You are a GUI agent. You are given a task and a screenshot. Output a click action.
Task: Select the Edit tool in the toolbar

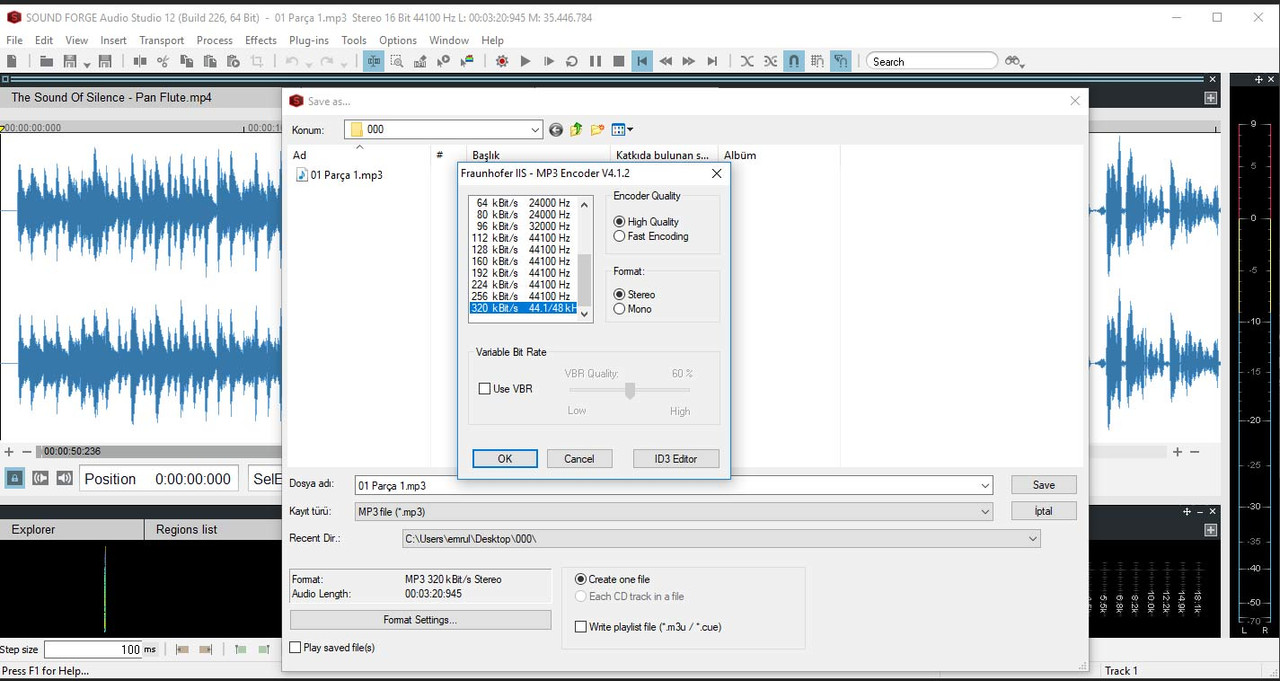click(374, 61)
